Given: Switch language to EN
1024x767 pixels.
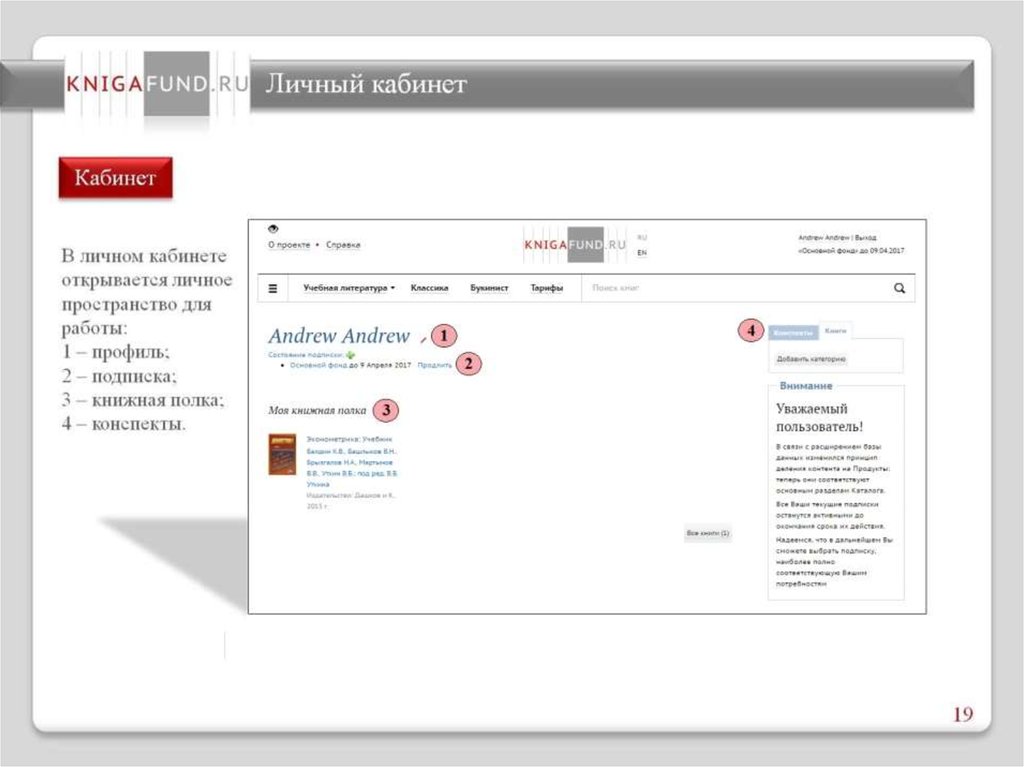Looking at the screenshot, I should [x=642, y=253].
